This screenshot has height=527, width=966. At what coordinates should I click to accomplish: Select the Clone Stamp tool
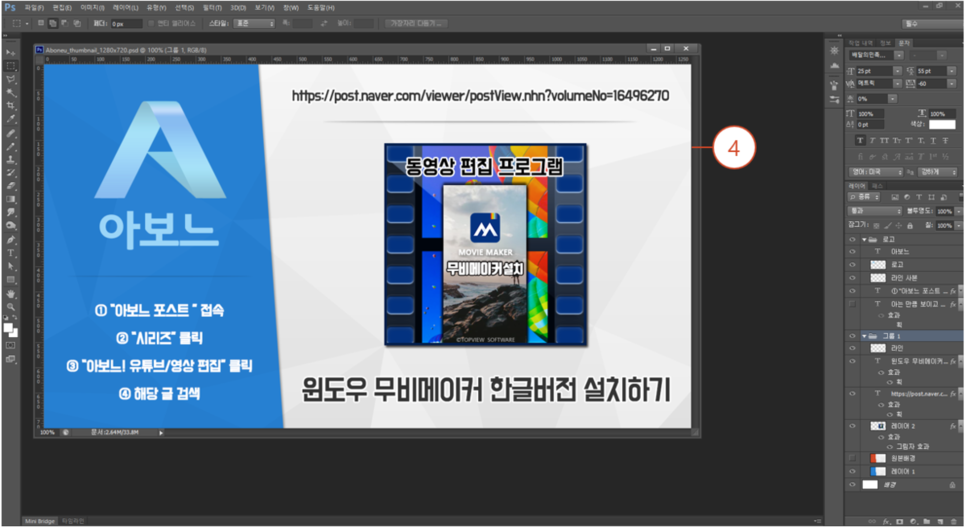[x=10, y=159]
